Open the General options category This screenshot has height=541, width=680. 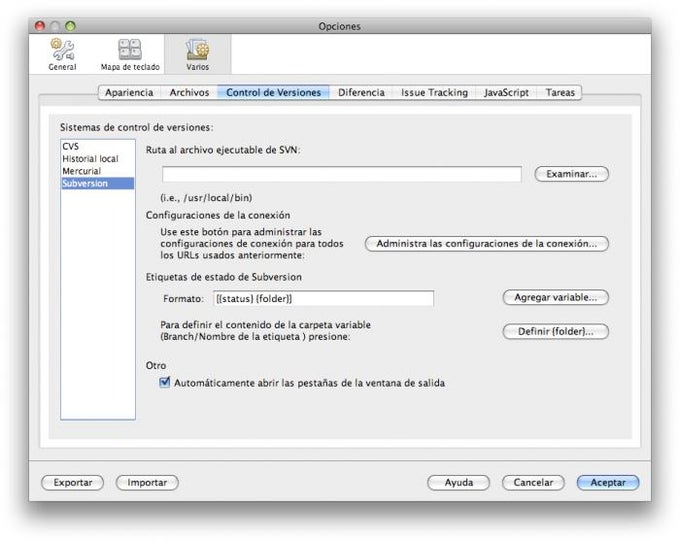coord(62,54)
